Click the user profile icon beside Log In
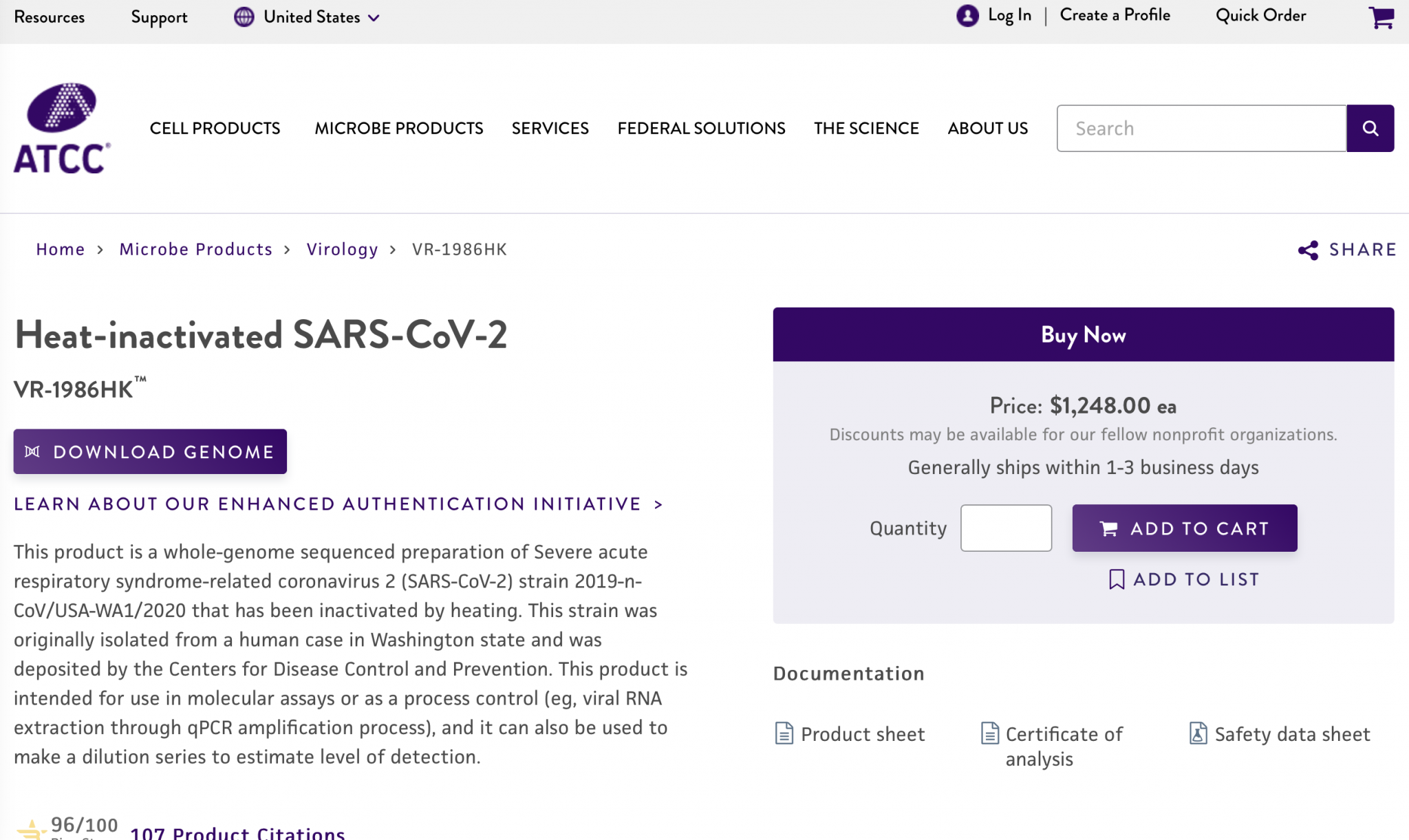Screen dimensions: 1409x840 (967, 15)
